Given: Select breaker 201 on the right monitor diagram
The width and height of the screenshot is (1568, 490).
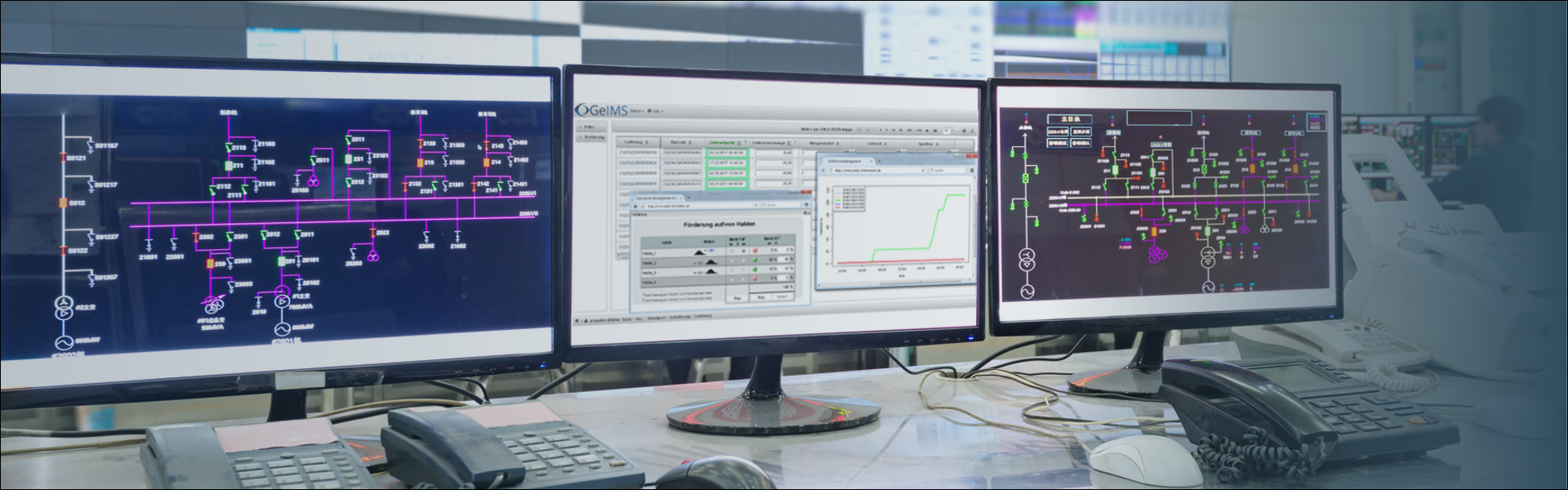Looking at the screenshot, I should click(1207, 231).
